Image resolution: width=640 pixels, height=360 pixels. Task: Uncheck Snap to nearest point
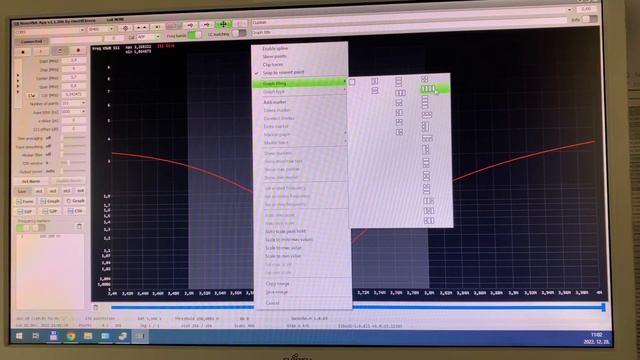click(283, 72)
